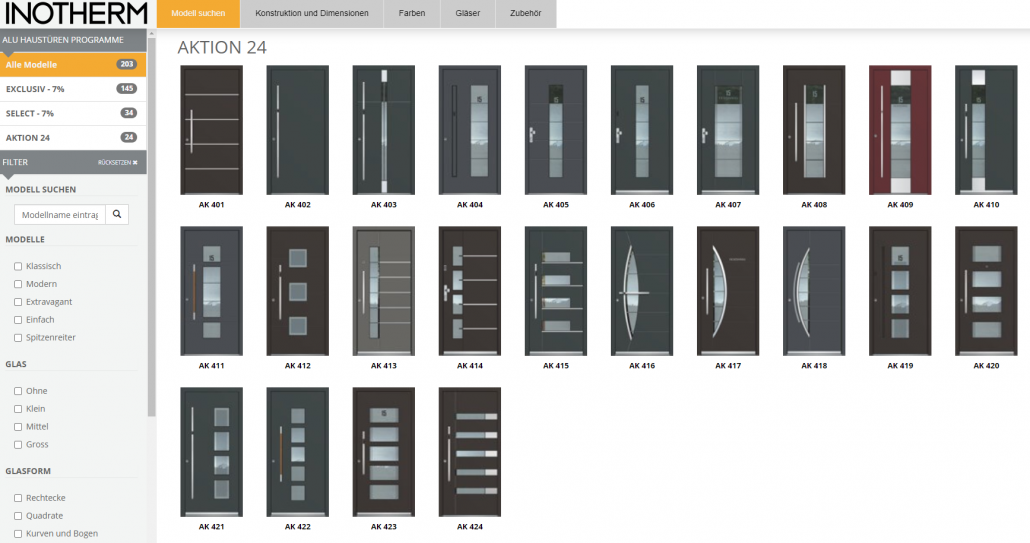Screen dimensions: 1030x543
Task: Open red door model AK 409
Action: pos(900,130)
